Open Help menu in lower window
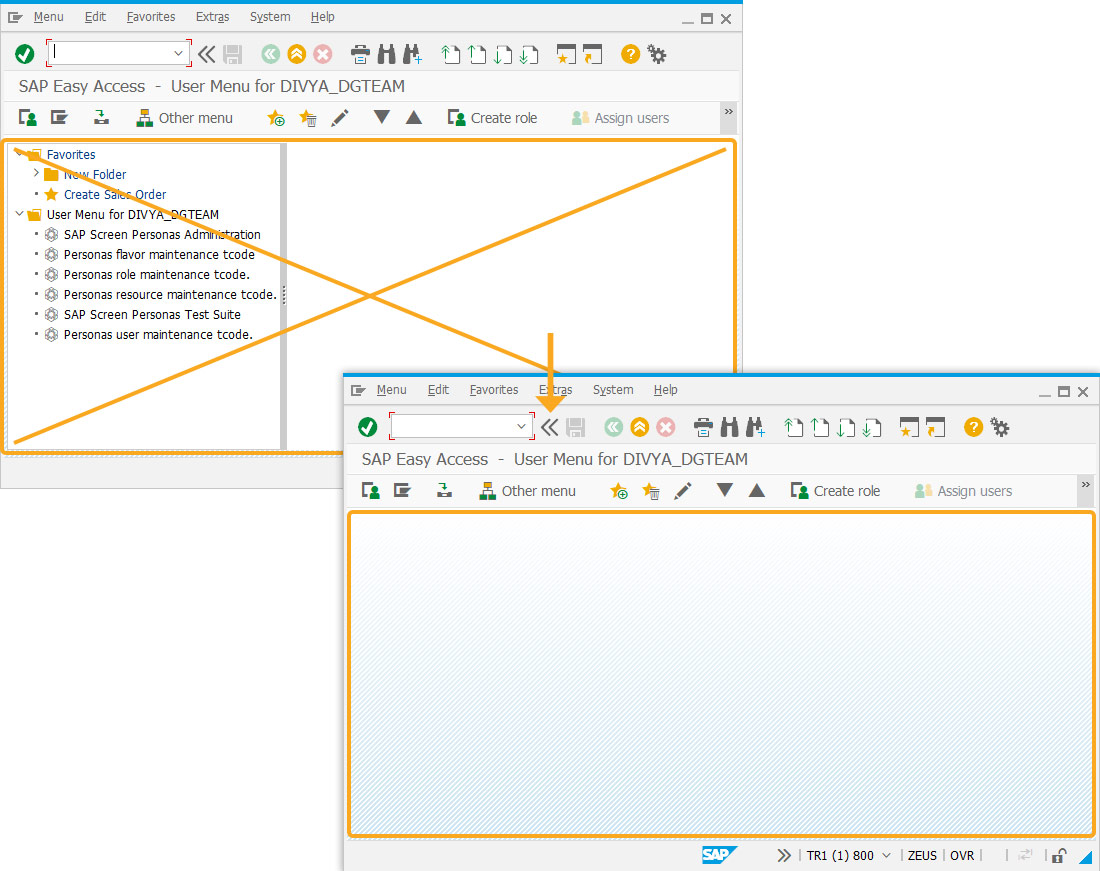Viewport: 1100px width, 871px height. pos(665,390)
